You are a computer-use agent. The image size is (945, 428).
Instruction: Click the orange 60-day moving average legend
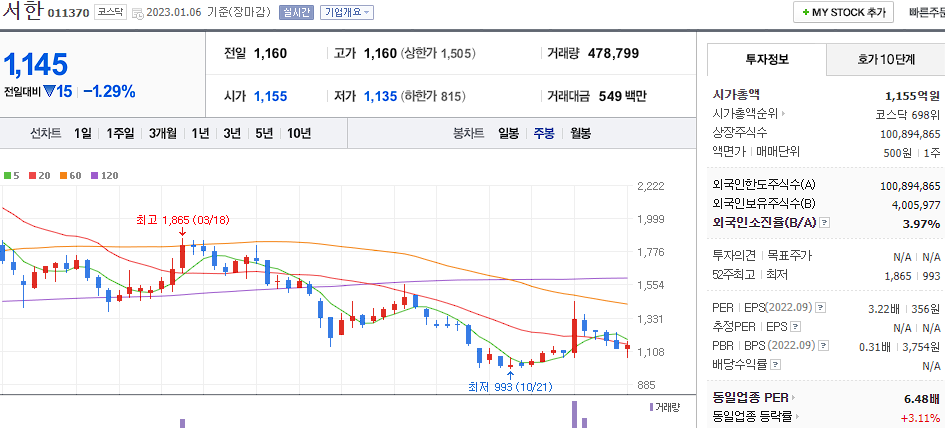click(x=71, y=176)
